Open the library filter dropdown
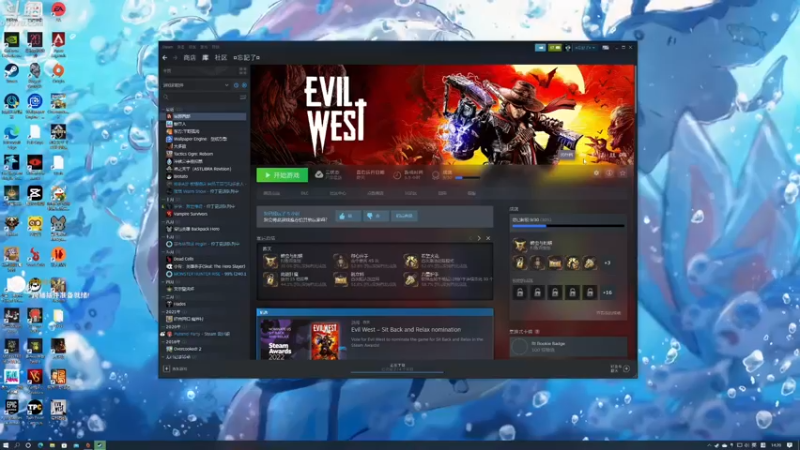This screenshot has width=800, height=450. click(195, 85)
